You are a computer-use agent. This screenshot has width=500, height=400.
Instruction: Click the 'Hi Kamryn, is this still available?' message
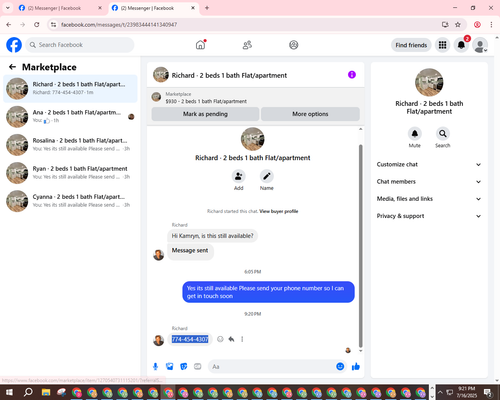pos(212,236)
